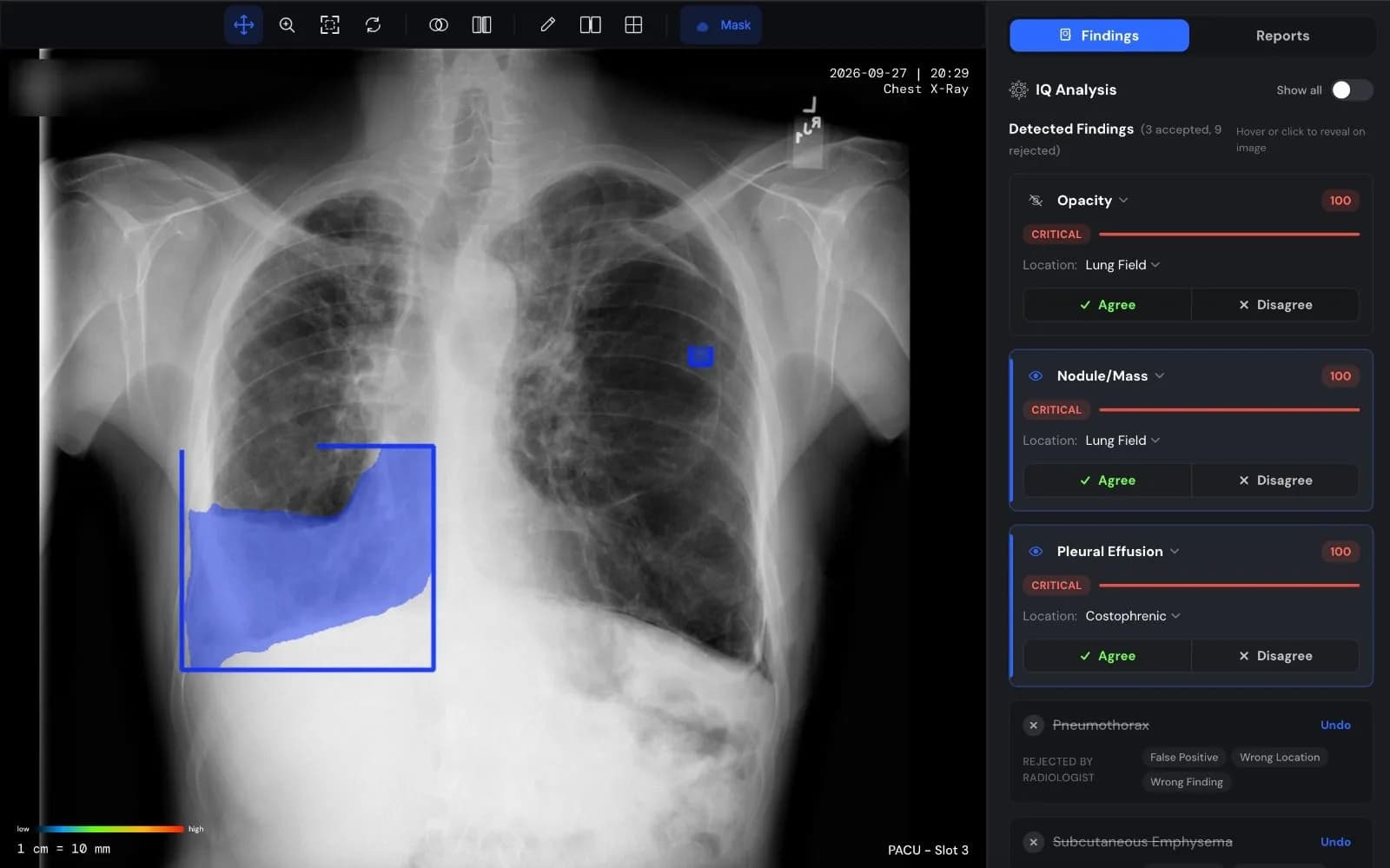The image size is (1390, 868).
Task: Click the IQ Analysis chip icon
Action: (1018, 89)
